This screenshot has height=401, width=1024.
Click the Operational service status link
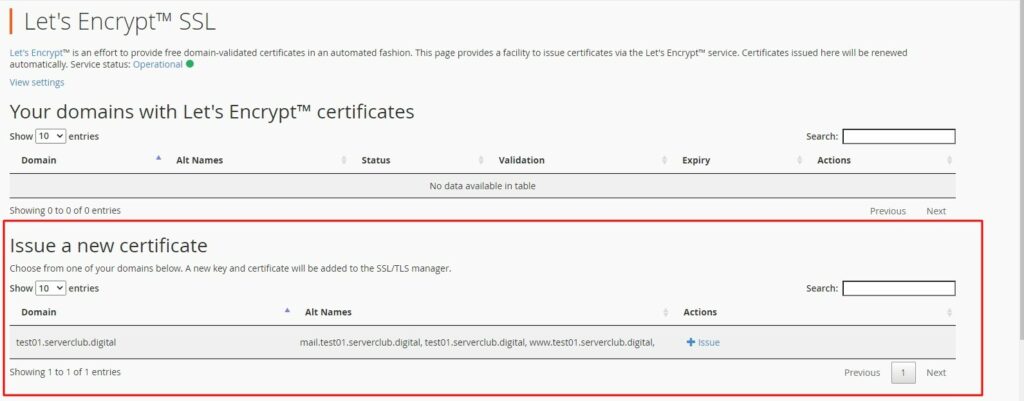tap(157, 65)
